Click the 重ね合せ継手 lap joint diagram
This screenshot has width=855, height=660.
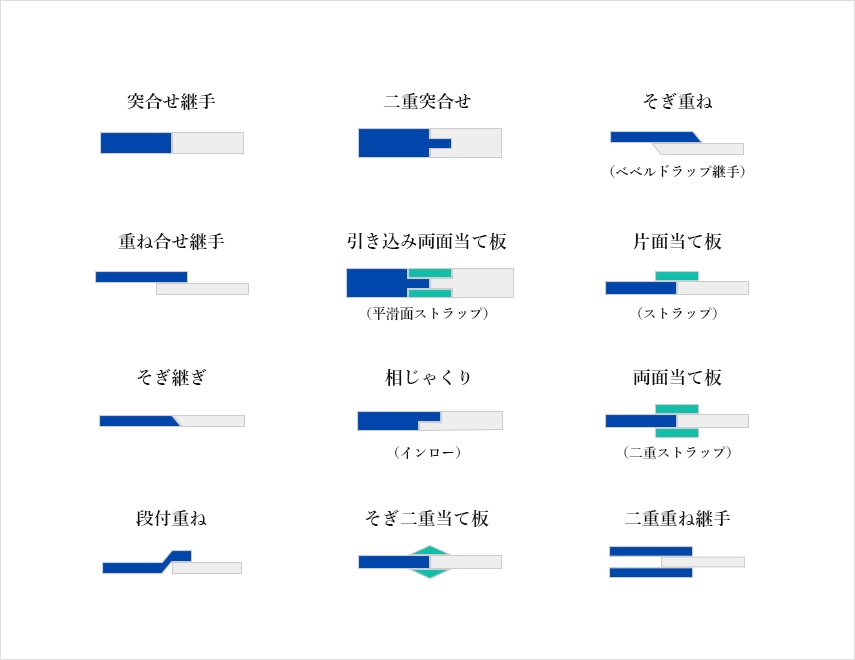click(172, 283)
